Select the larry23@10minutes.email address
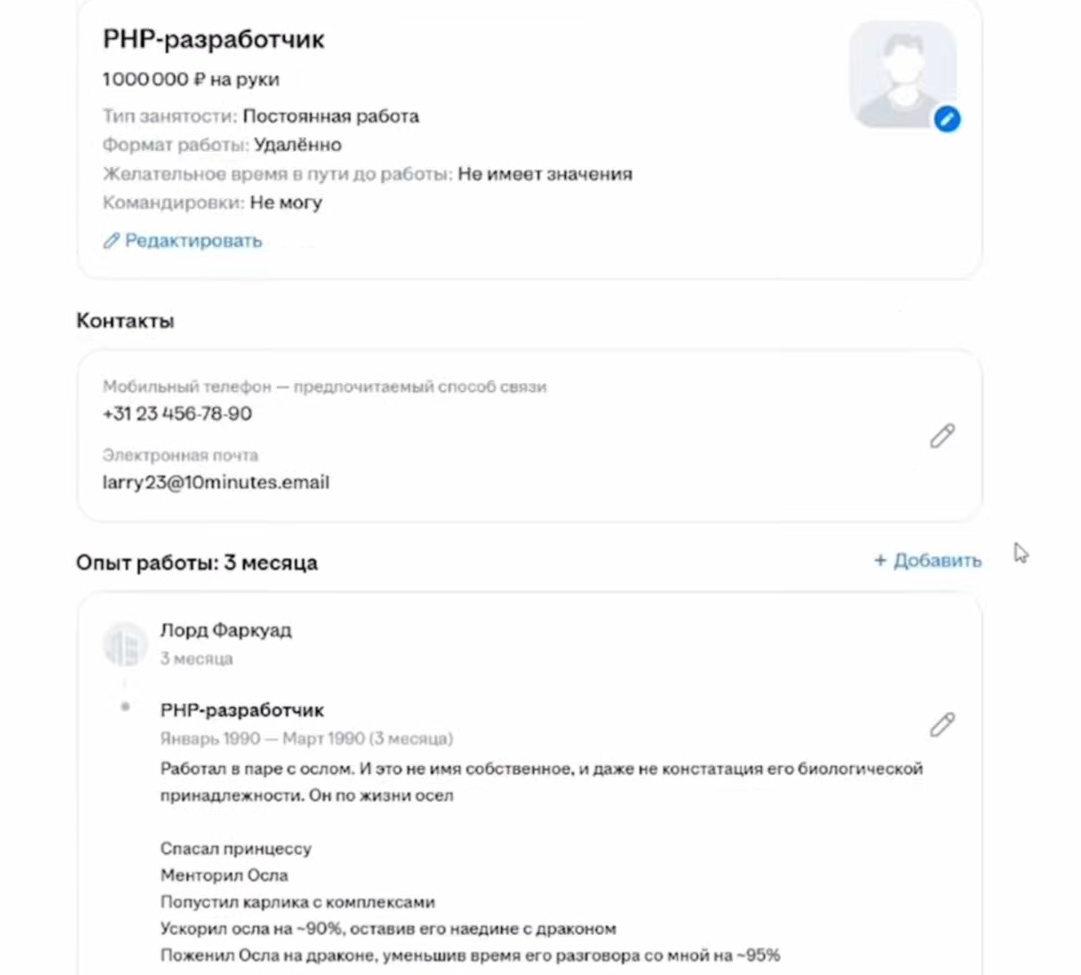 click(x=215, y=483)
